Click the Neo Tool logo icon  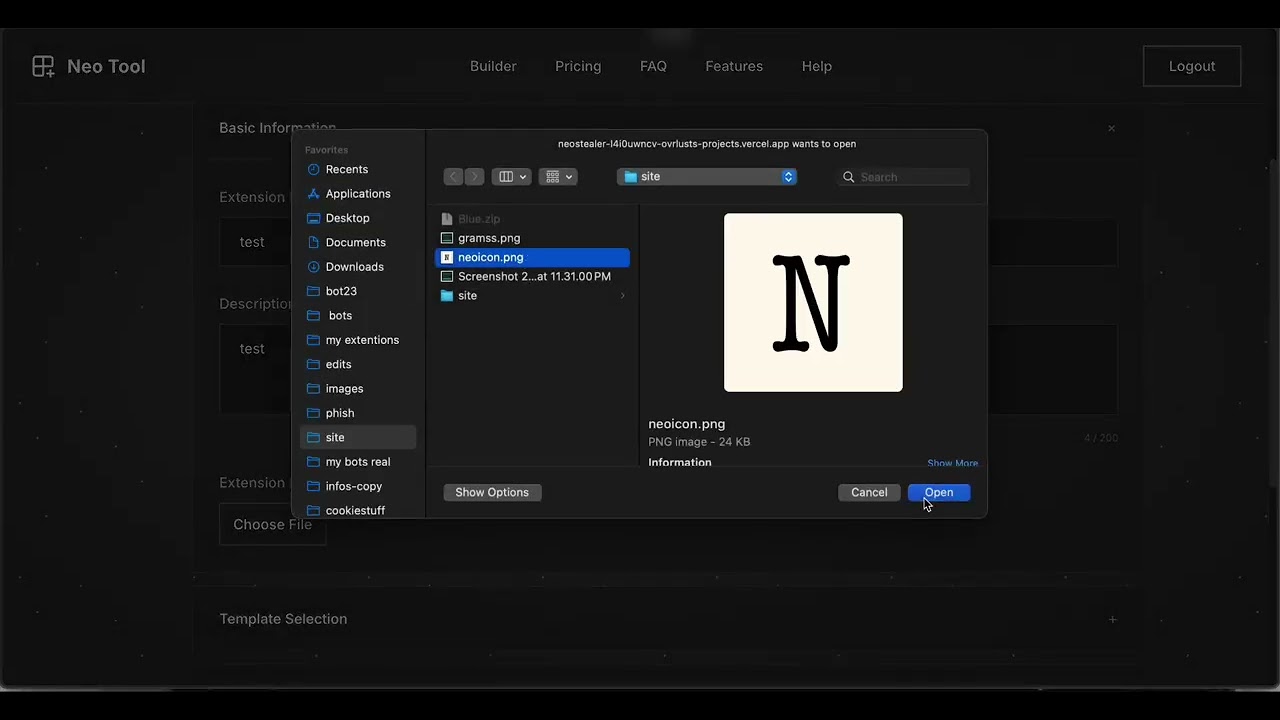click(43, 67)
